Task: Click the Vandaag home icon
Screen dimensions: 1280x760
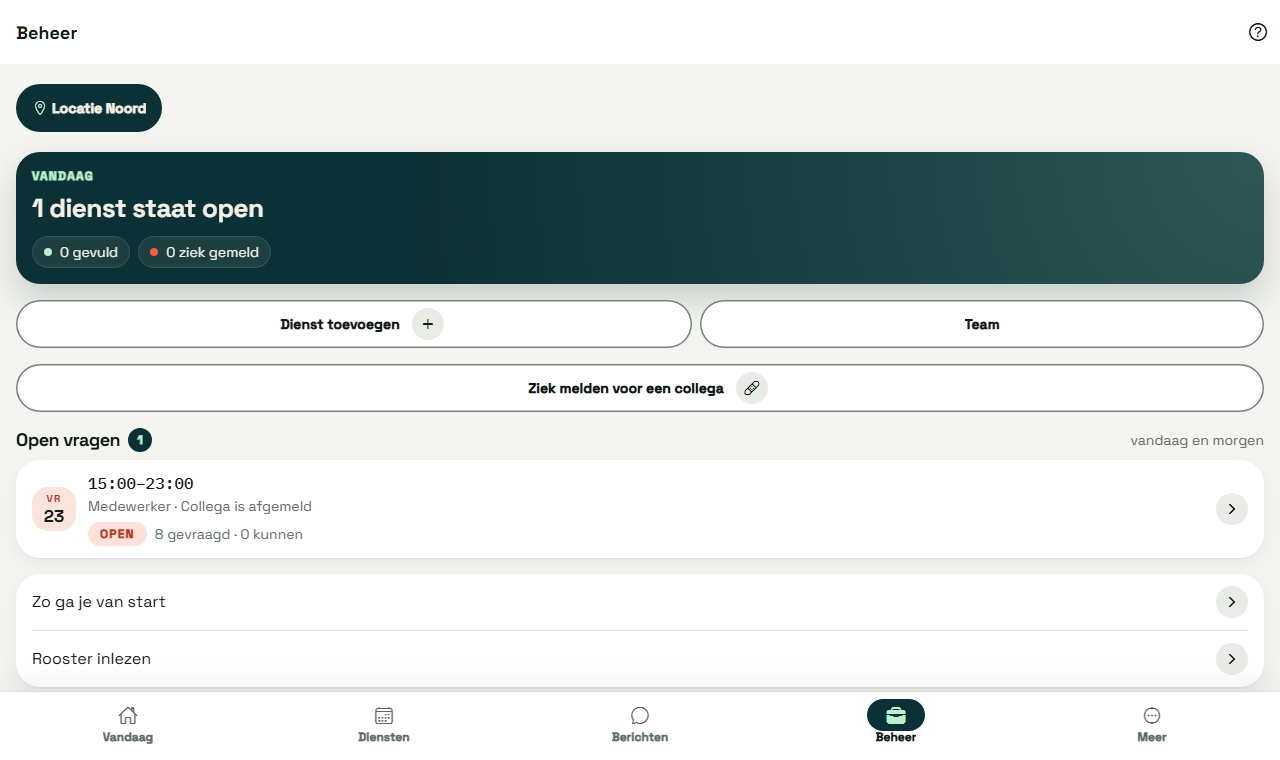Action: click(x=128, y=715)
